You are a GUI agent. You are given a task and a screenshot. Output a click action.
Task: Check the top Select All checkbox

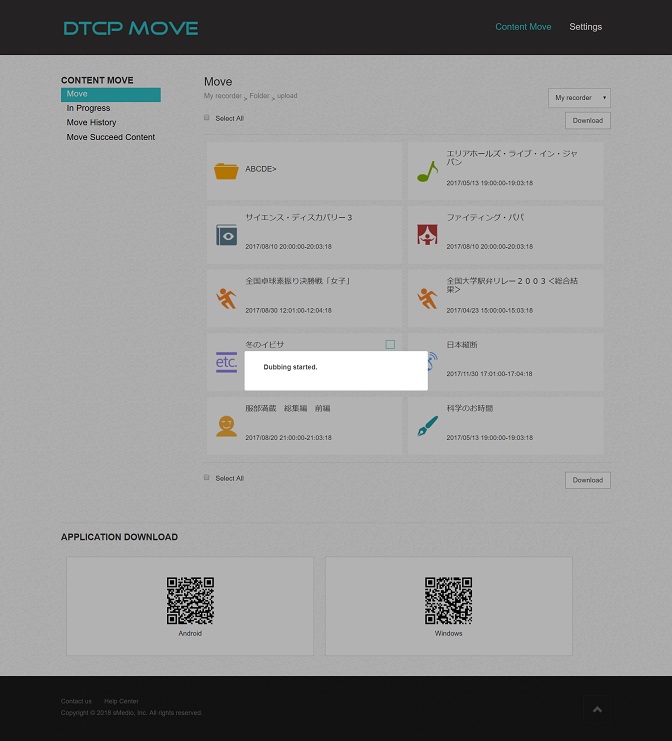(207, 118)
